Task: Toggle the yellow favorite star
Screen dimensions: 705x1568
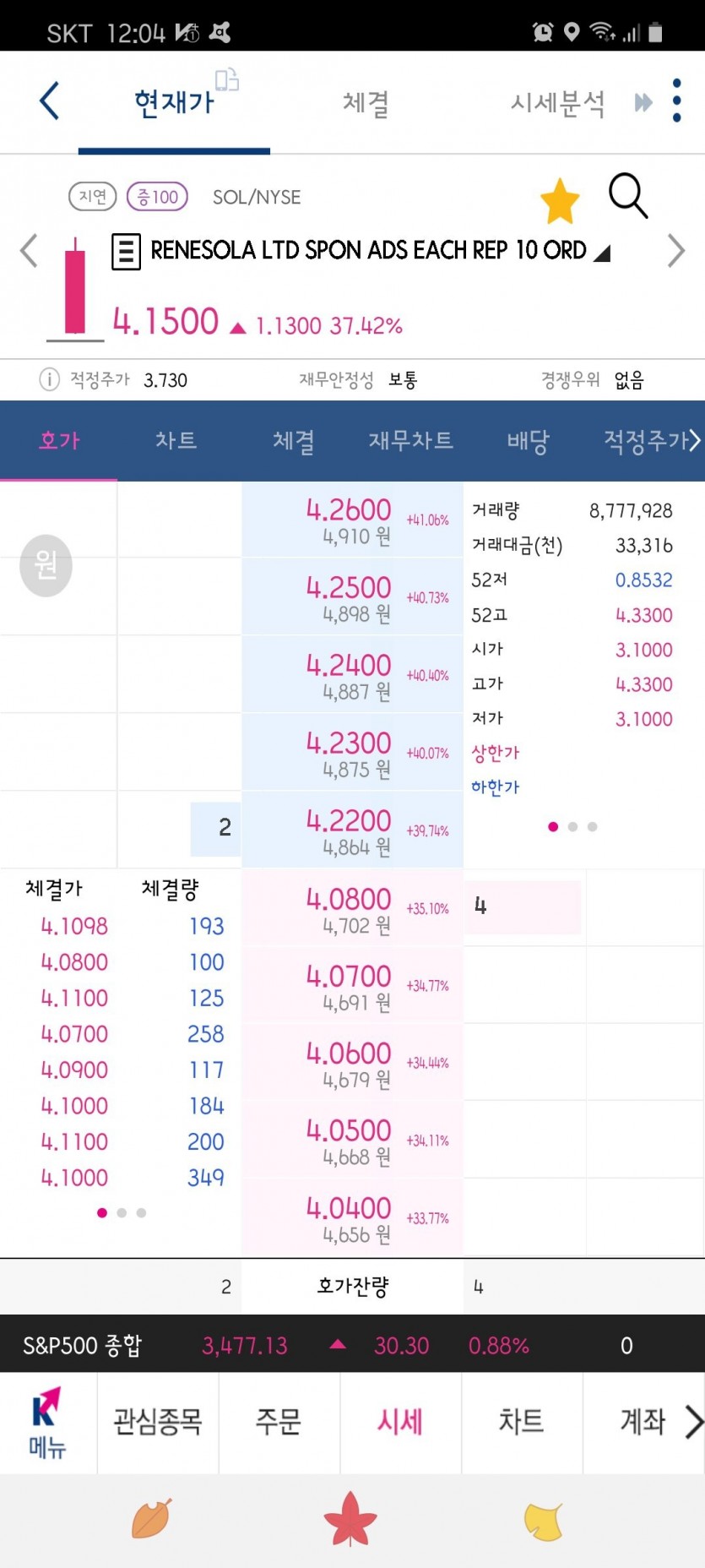Action: [560, 201]
